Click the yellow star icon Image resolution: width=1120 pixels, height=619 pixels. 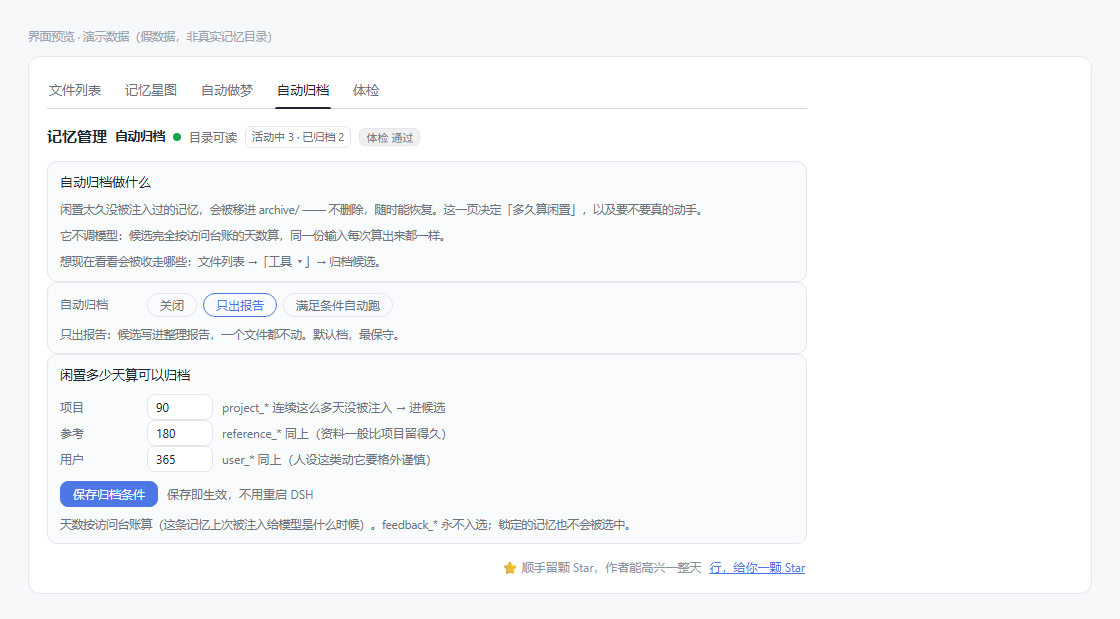pos(509,568)
